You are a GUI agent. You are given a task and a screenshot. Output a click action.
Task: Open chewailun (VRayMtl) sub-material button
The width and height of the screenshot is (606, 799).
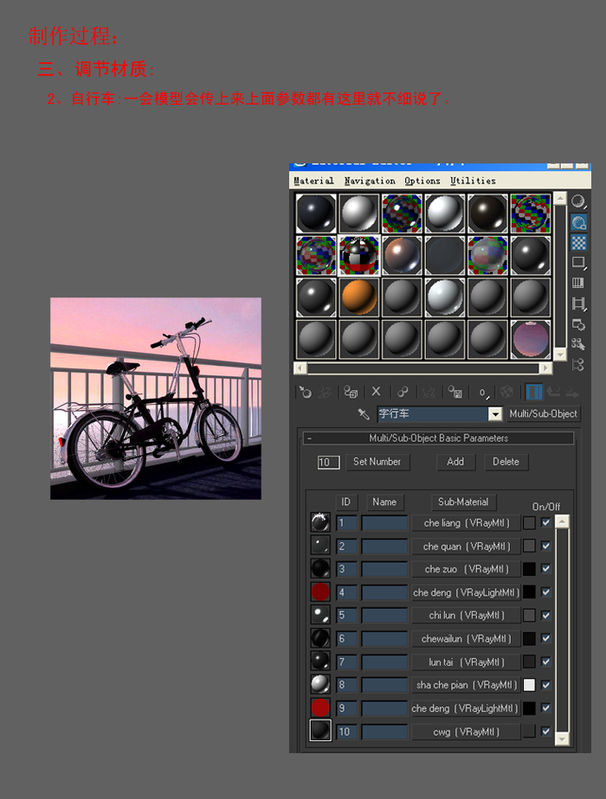pyautogui.click(x=466, y=638)
